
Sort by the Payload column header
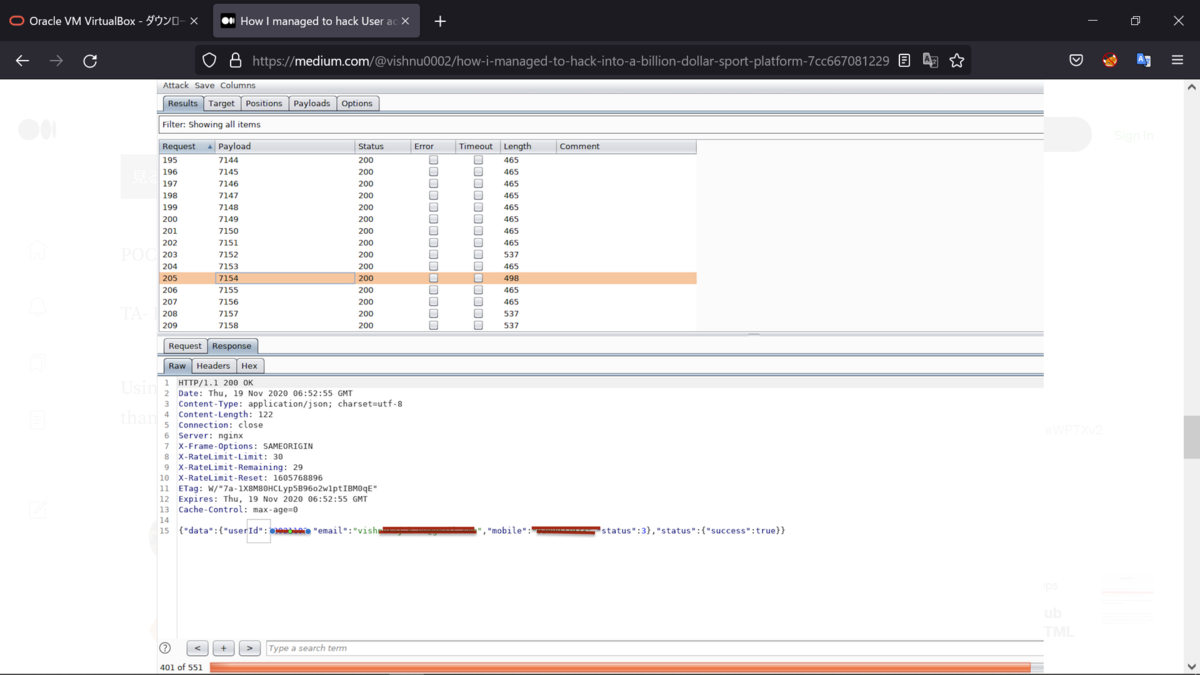(x=285, y=146)
